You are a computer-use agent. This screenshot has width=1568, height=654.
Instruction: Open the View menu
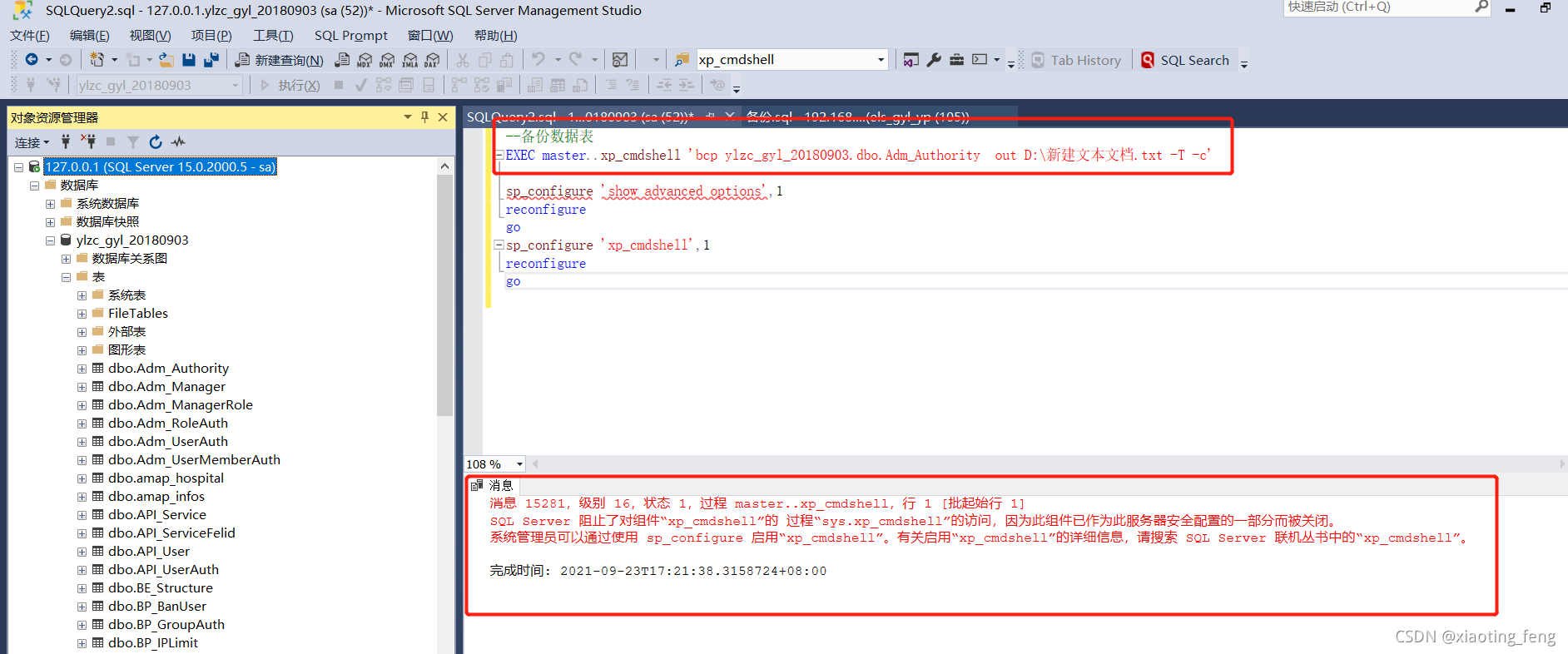tap(150, 35)
